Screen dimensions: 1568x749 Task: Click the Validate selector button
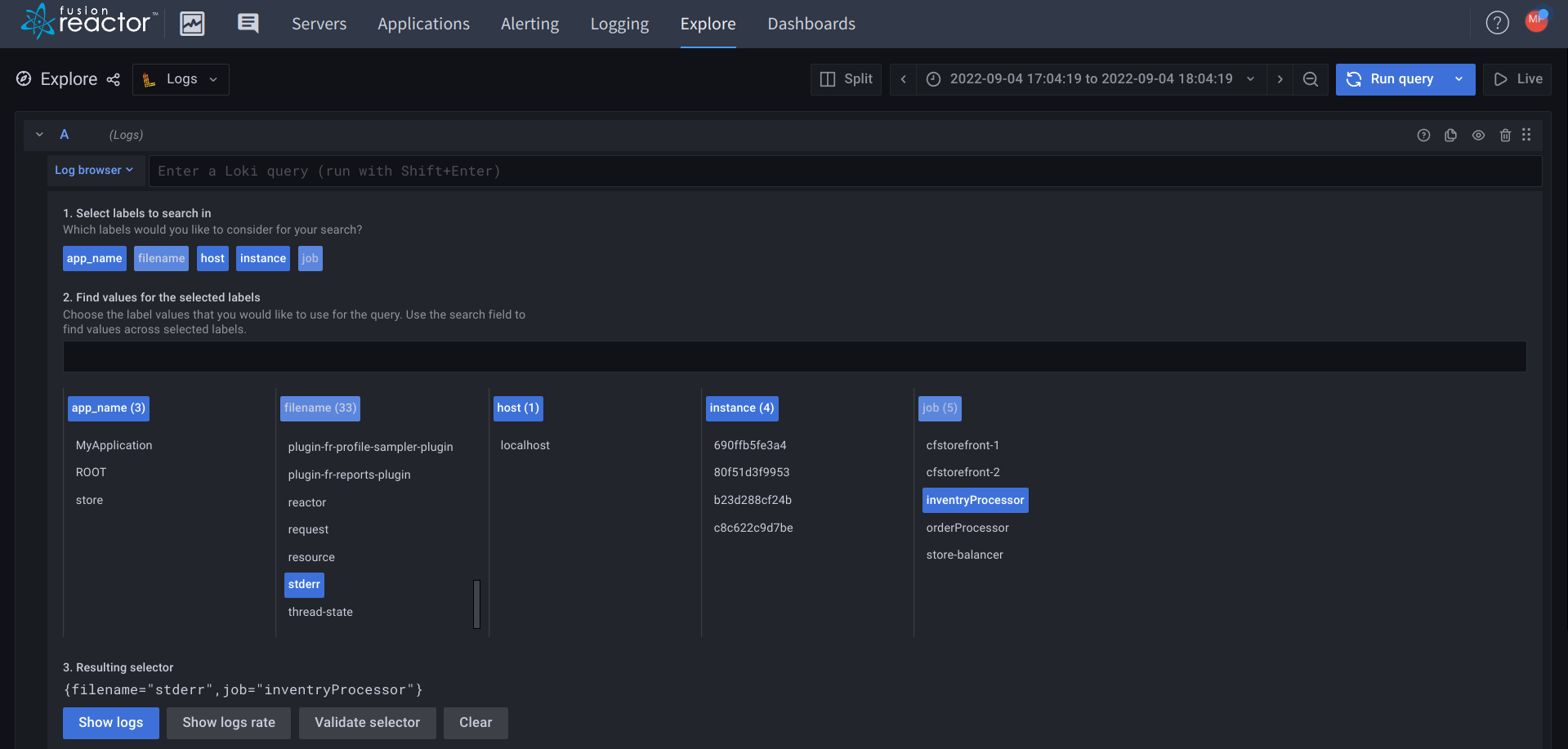367,723
